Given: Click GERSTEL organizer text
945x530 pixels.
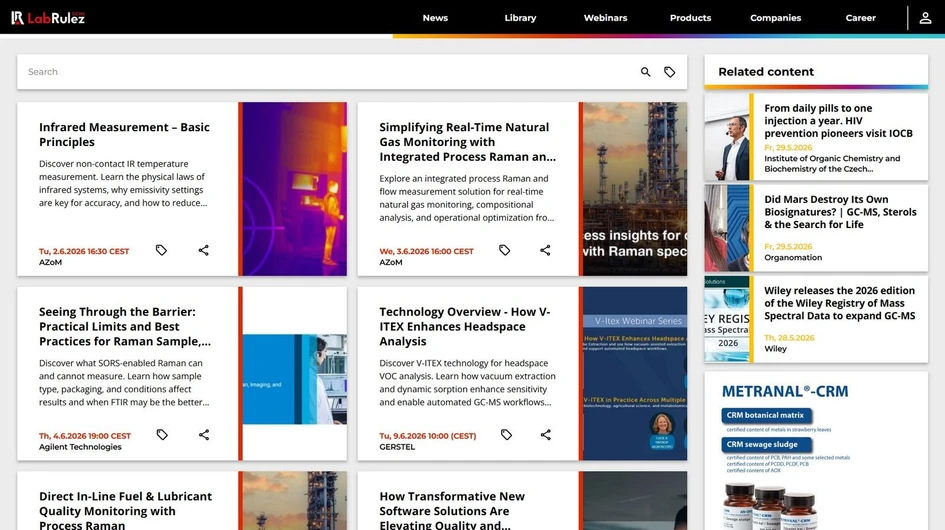Looking at the screenshot, I should [x=397, y=447].
